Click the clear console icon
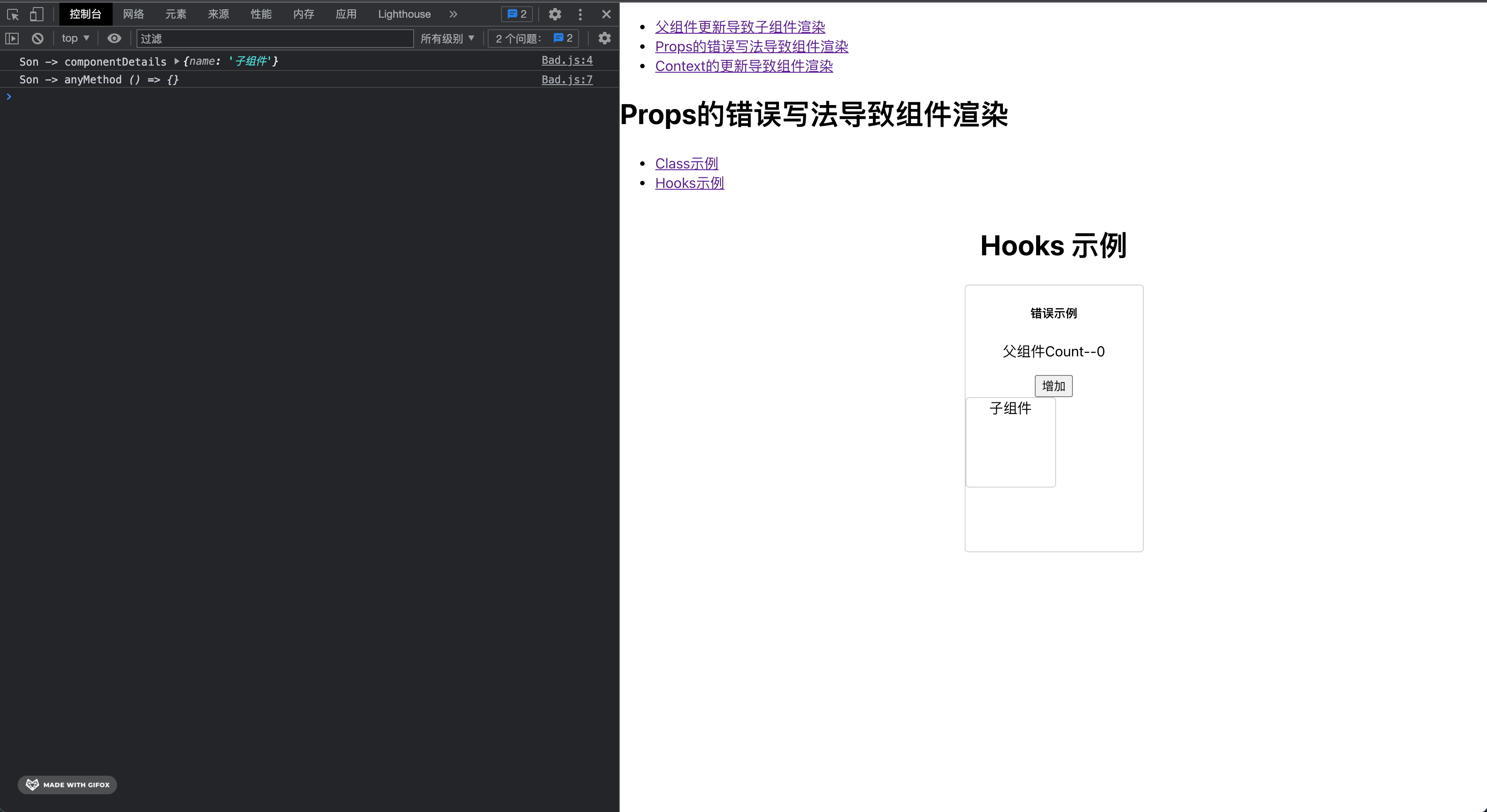 [38, 38]
